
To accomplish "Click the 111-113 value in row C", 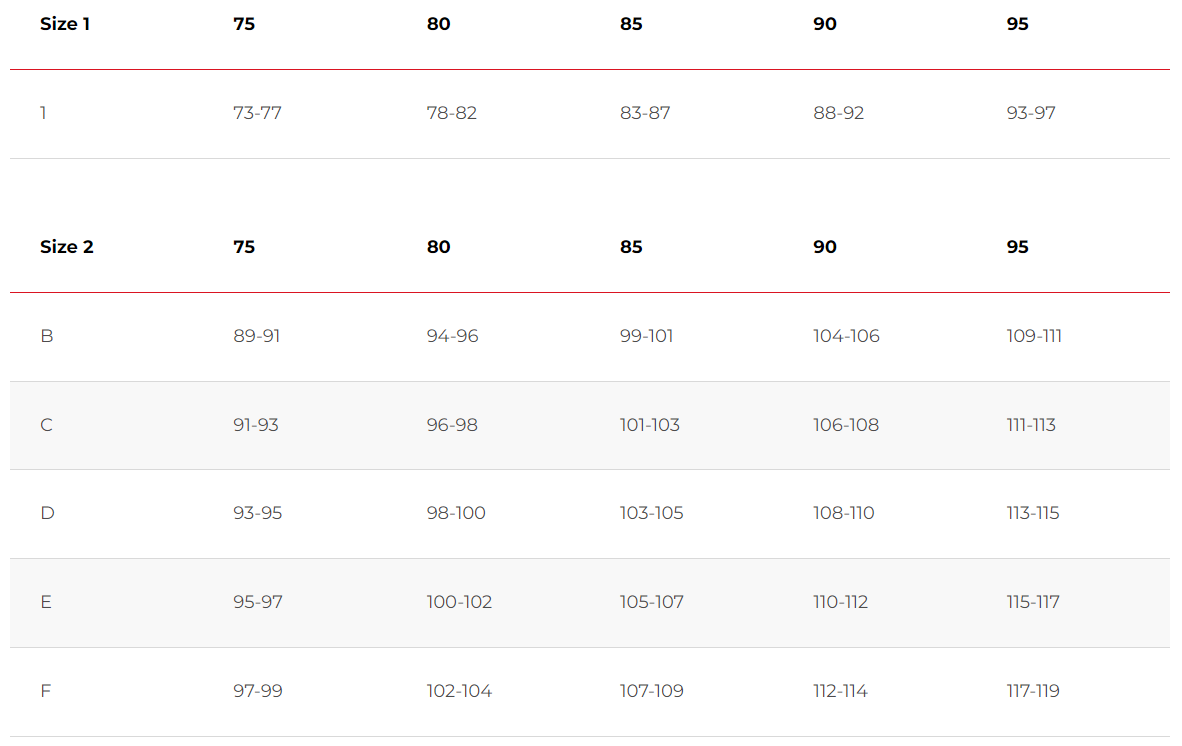I will pos(1030,425).
